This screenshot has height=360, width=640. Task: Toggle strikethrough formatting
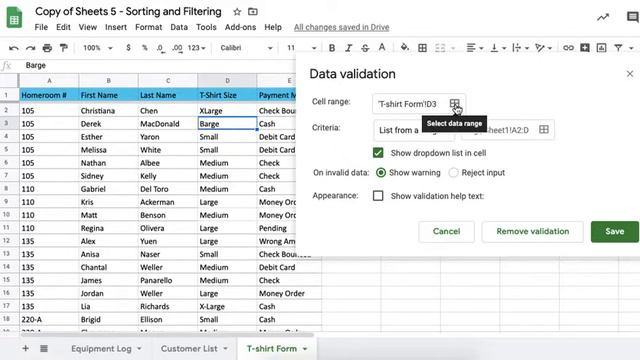(x=365, y=48)
